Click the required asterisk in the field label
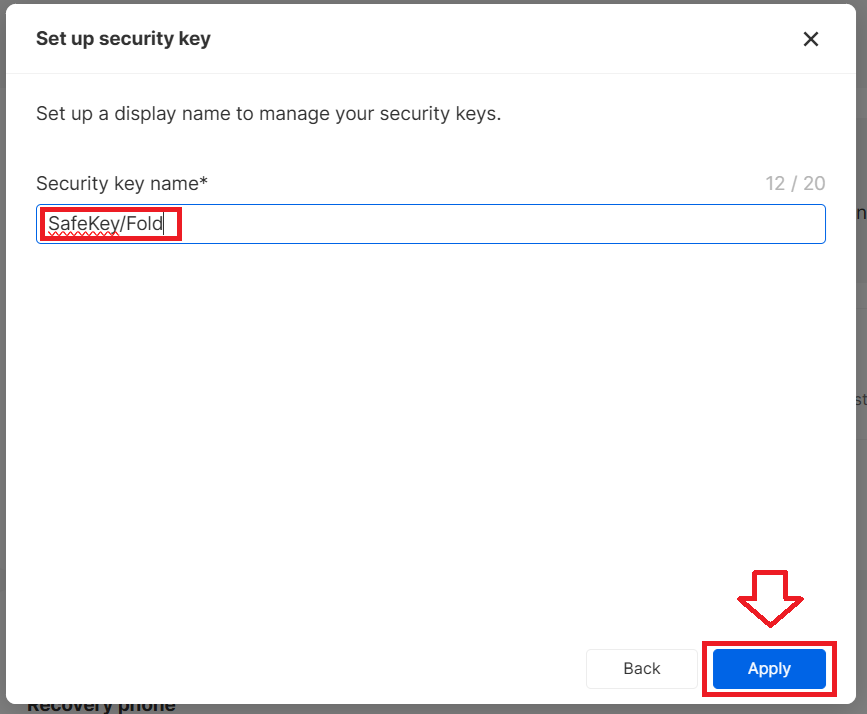Viewport: 867px width, 714px height. tap(204, 182)
